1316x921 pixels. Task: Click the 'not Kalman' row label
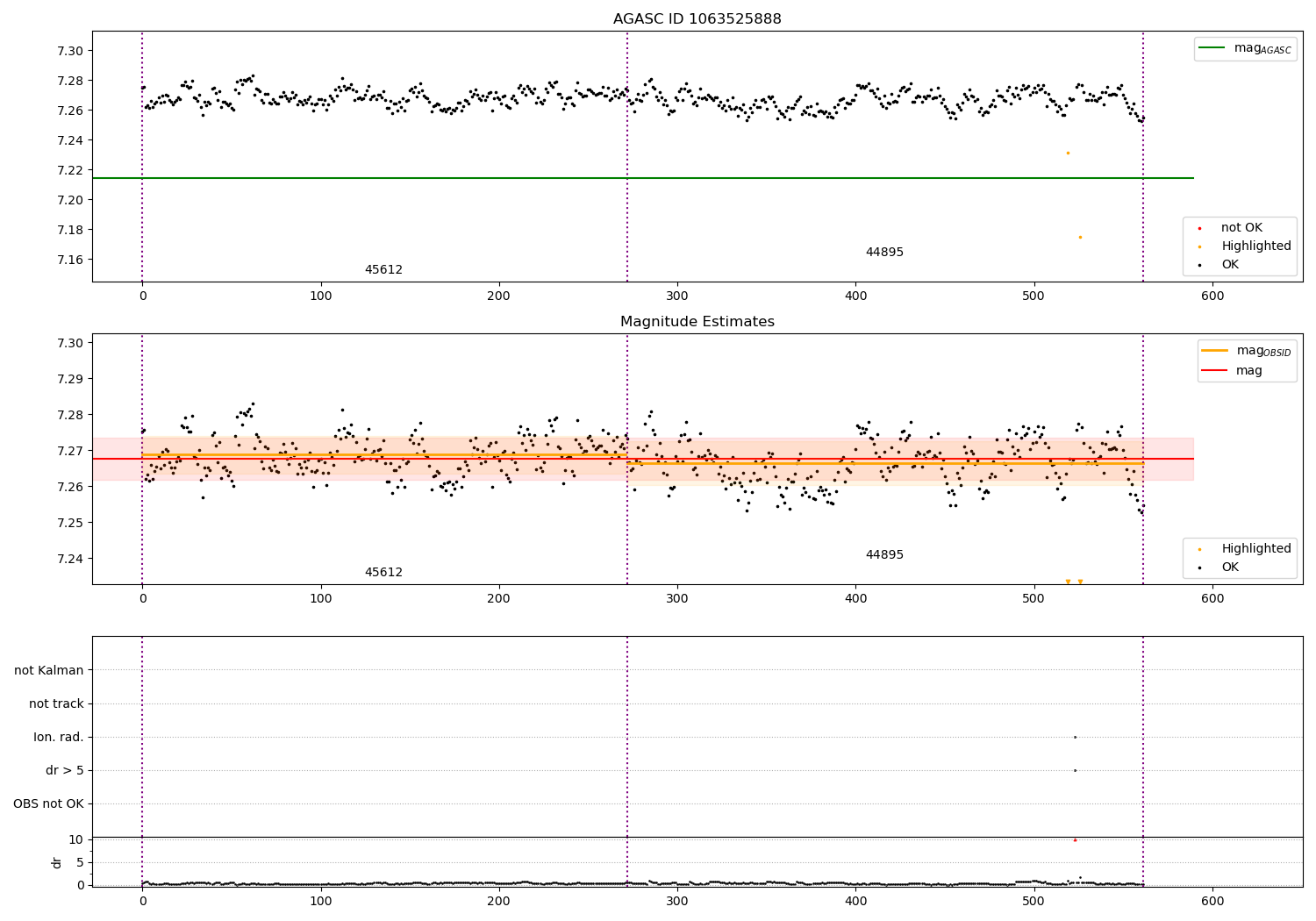(x=49, y=671)
